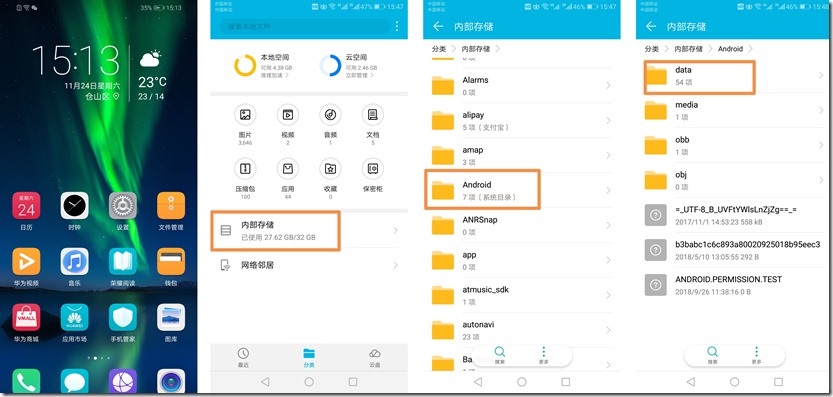The height and width of the screenshot is (397, 833).
Task: Open the Android system folder
Action: point(521,190)
